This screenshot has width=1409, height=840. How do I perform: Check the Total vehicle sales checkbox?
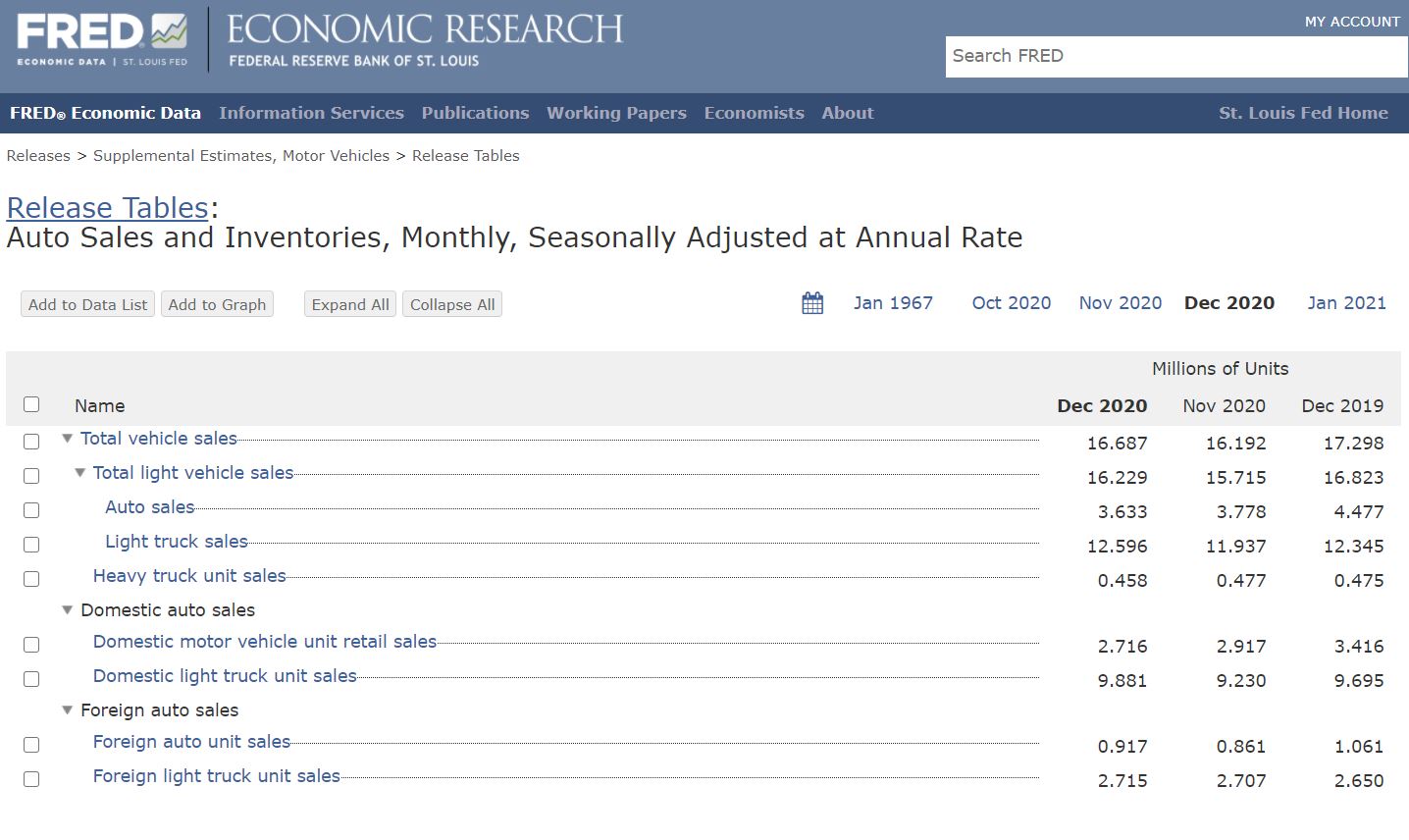pos(31,442)
